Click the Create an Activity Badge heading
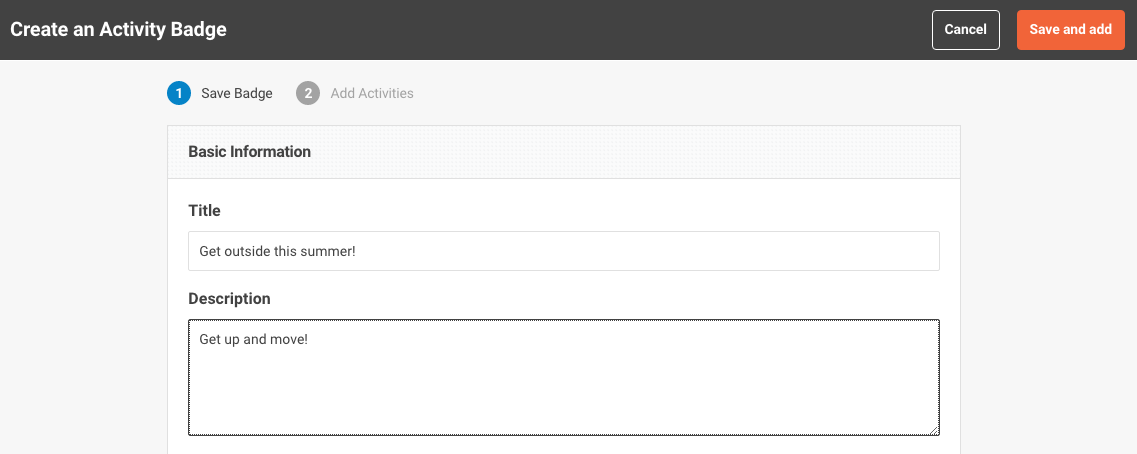Image resolution: width=1137 pixels, height=454 pixels. 118,30
